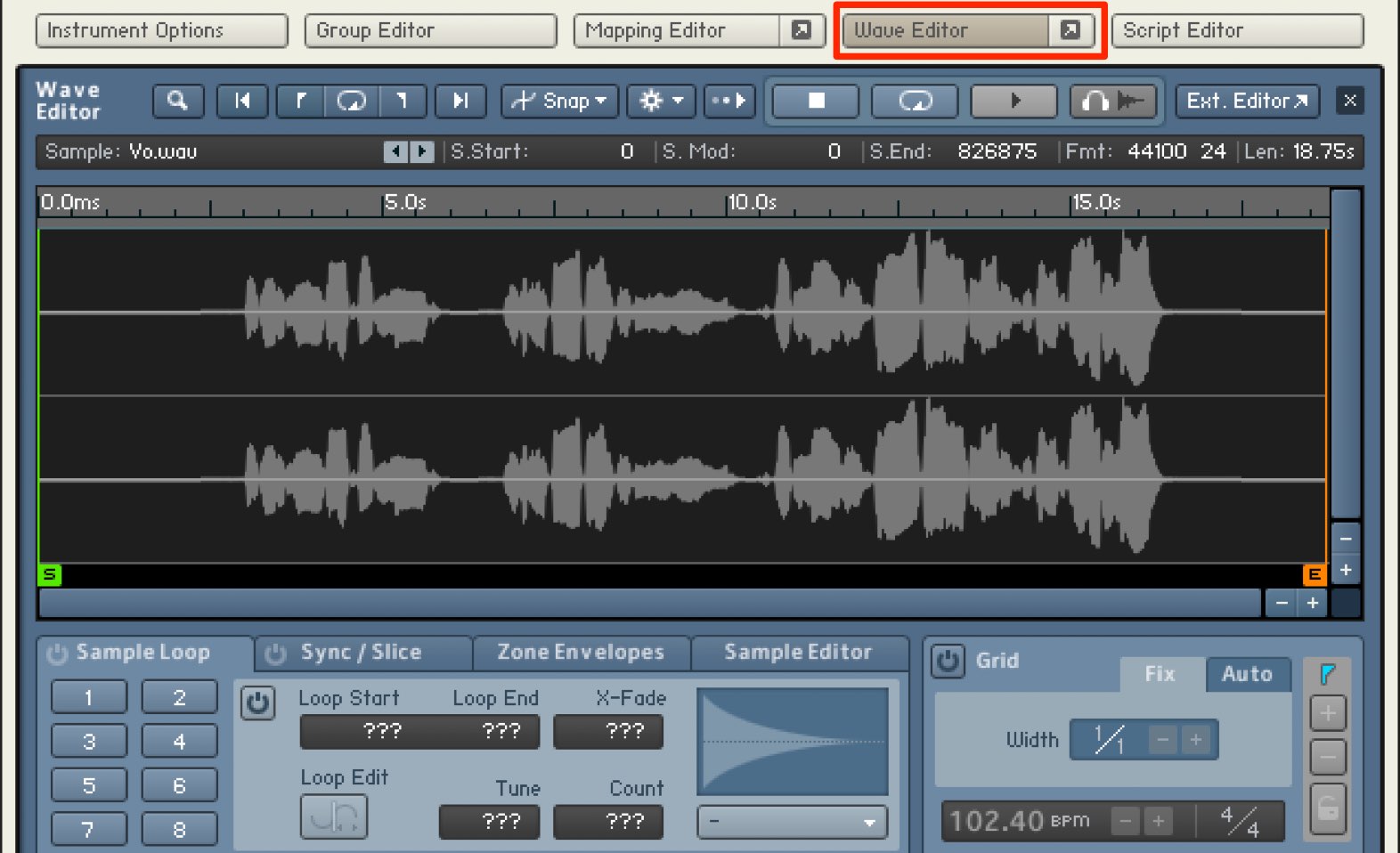This screenshot has height=853, width=1400.
Task: Jump to loop start marker button
Action: (301, 101)
